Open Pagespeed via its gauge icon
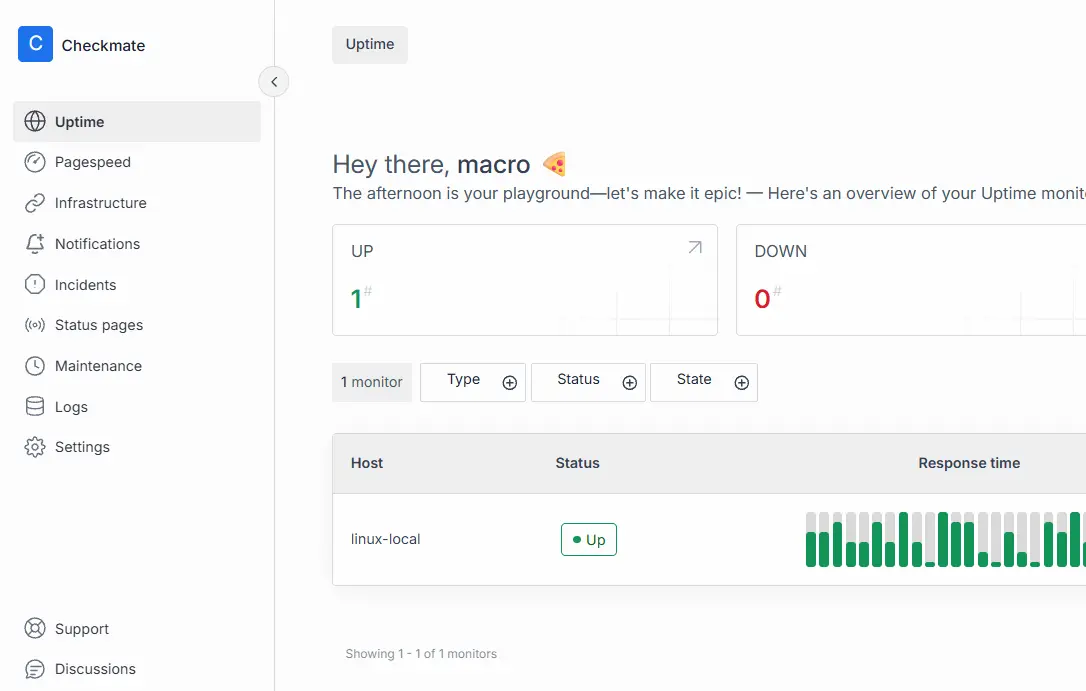1086x691 pixels. click(35, 162)
